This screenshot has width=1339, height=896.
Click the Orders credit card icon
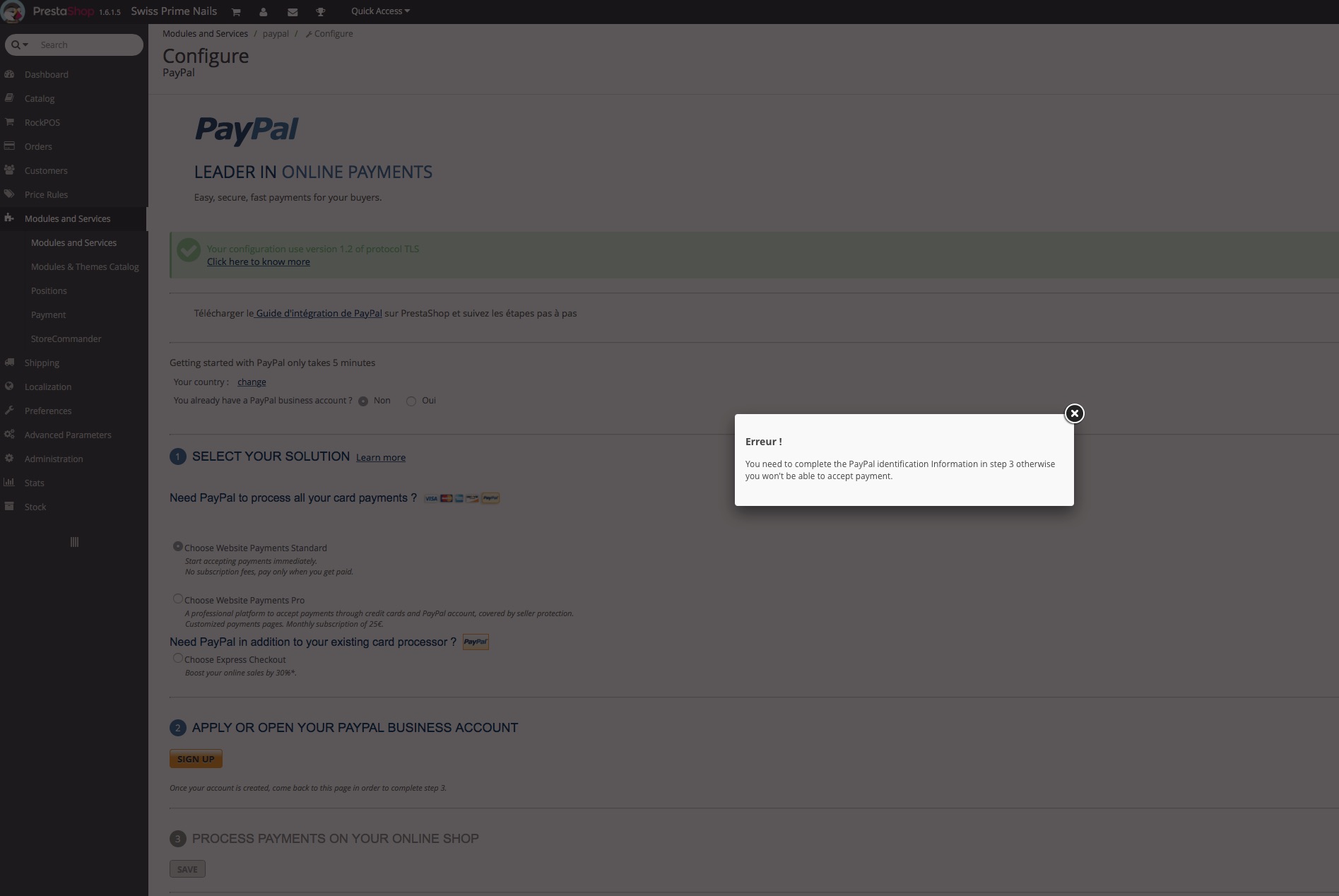pyautogui.click(x=9, y=146)
